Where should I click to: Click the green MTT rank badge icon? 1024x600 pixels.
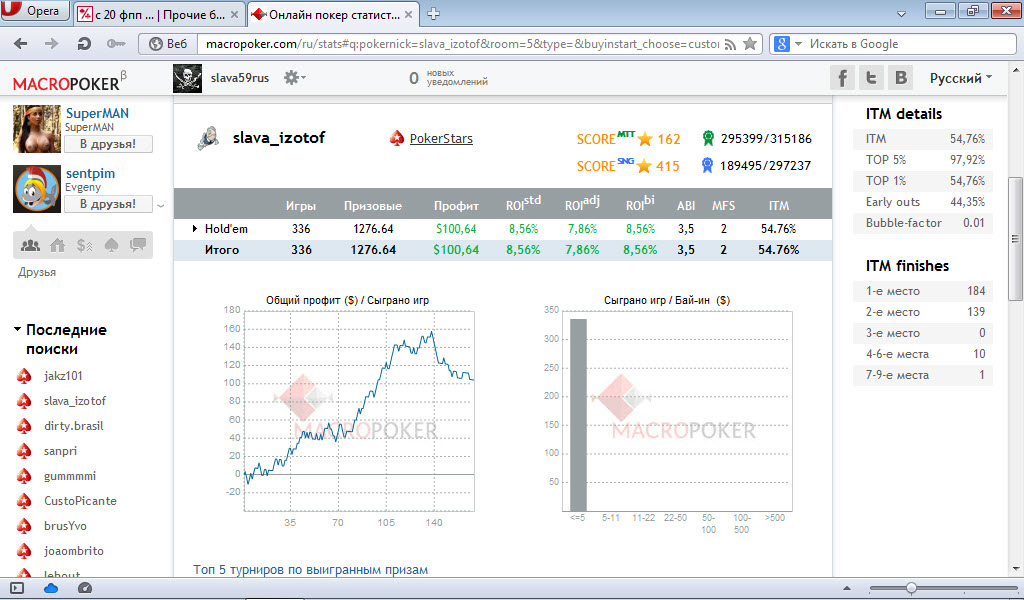click(708, 138)
